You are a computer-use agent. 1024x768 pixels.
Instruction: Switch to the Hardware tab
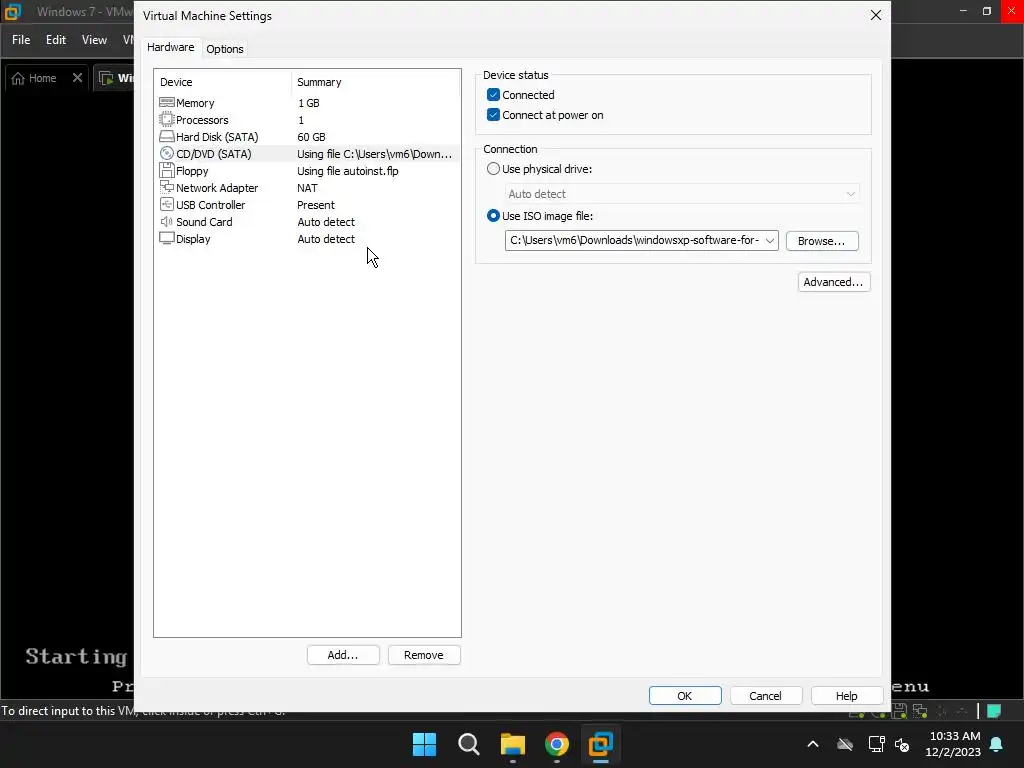pos(170,47)
